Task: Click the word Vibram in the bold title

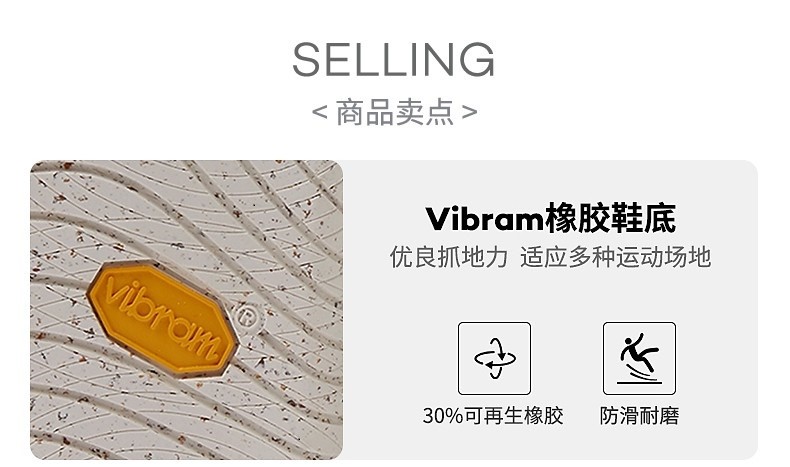Action: (x=485, y=219)
